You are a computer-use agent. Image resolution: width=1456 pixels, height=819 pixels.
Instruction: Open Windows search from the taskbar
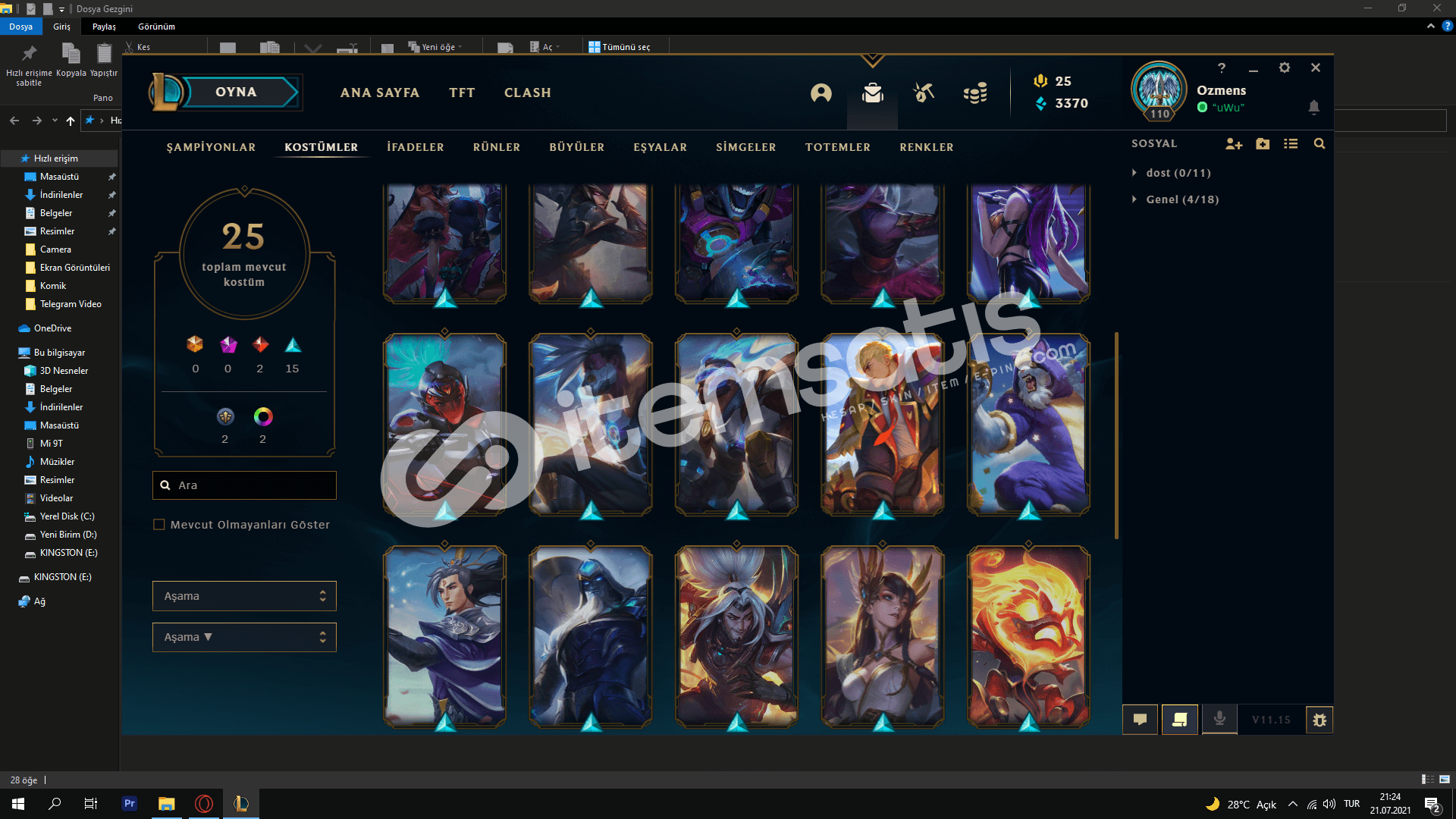pyautogui.click(x=55, y=804)
